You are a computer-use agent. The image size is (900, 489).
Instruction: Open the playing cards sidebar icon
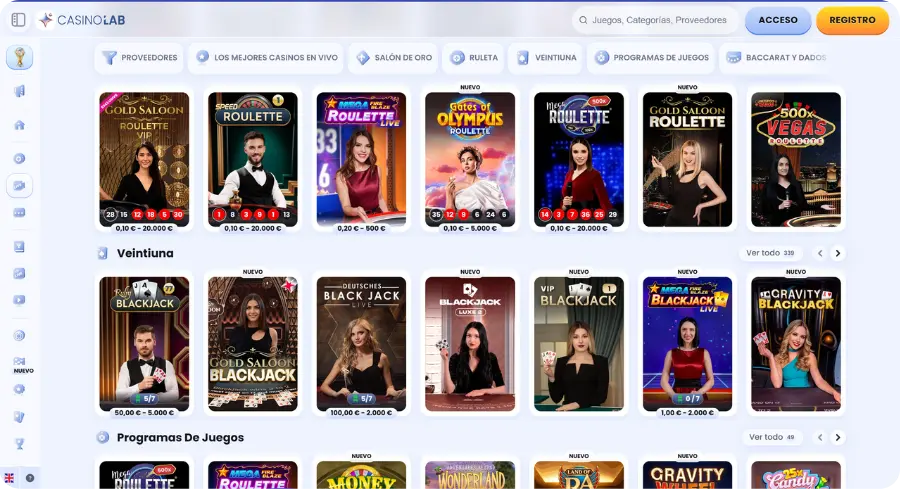20,417
